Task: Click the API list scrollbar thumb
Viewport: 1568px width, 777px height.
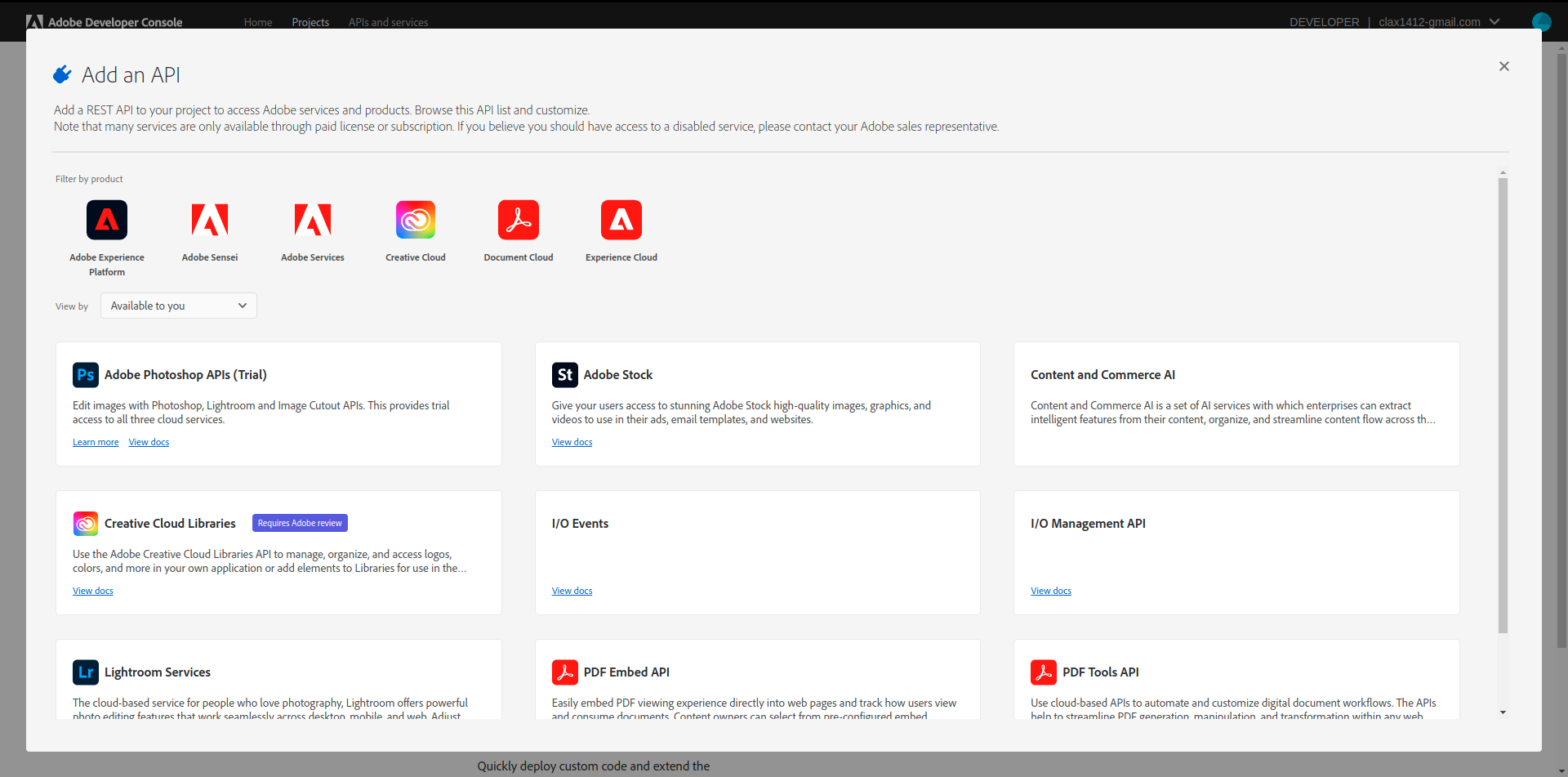Action: point(1503,406)
